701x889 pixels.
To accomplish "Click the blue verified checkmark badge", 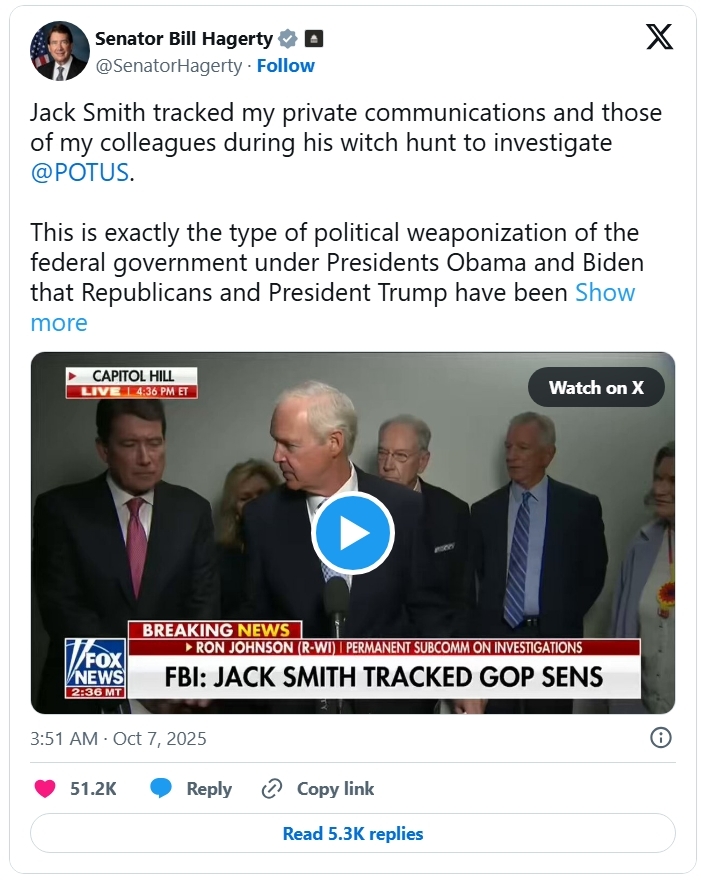I will coord(288,39).
